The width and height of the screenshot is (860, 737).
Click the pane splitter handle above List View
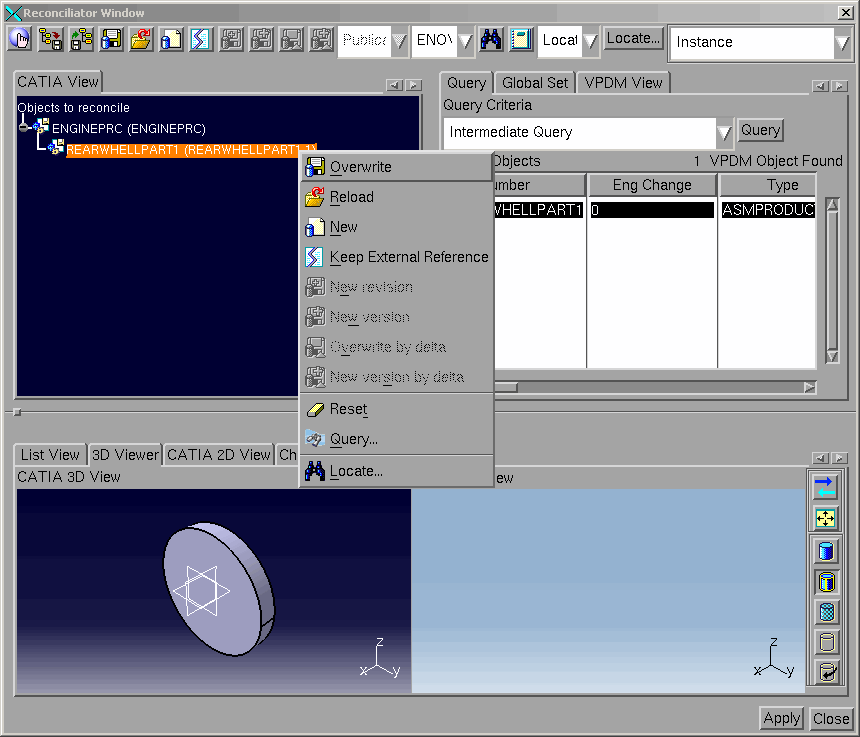(x=16, y=411)
